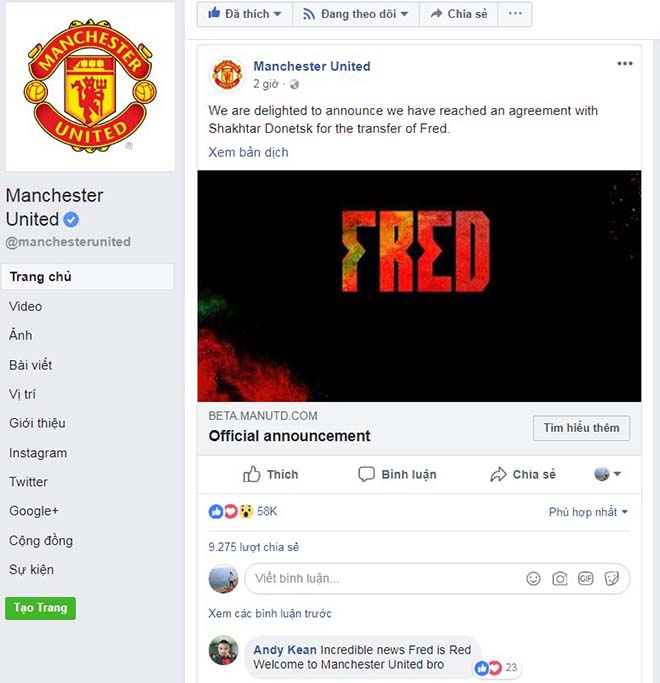The image size is (660, 683).
Task: Click the Tìm hiểu thêm button
Action: tap(581, 428)
